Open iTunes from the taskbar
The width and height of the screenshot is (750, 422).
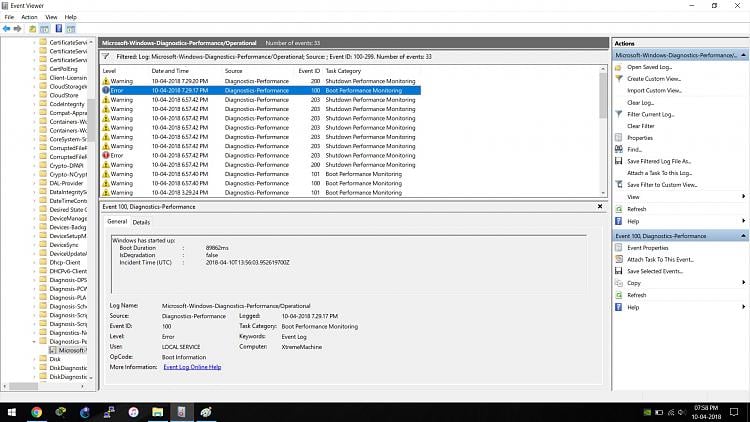(133, 412)
